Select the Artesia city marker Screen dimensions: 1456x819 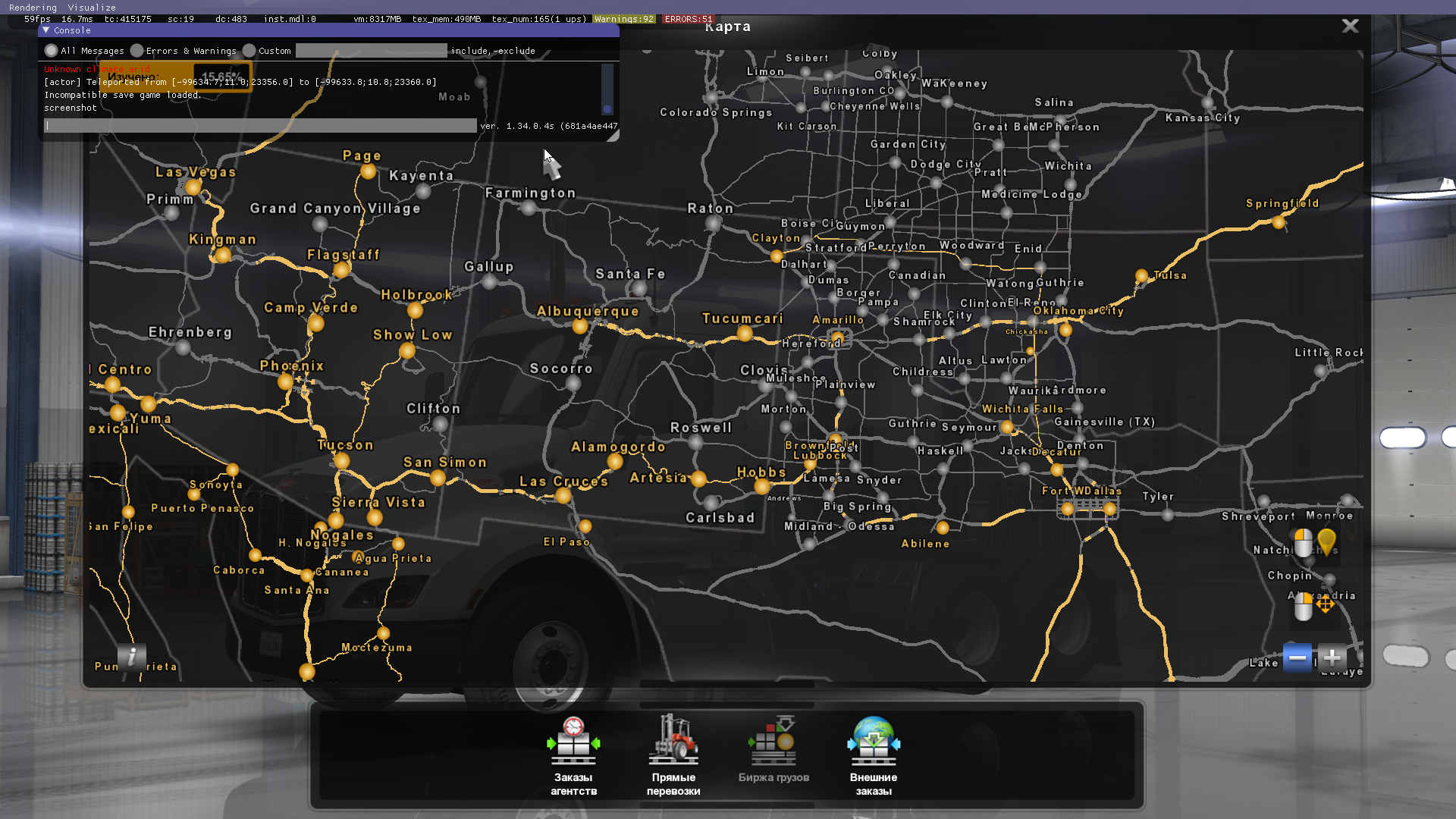pos(698,479)
